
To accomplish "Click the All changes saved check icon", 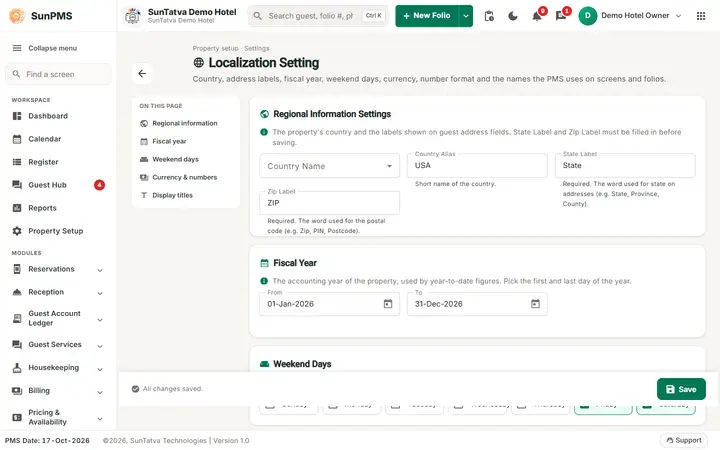I will point(135,389).
